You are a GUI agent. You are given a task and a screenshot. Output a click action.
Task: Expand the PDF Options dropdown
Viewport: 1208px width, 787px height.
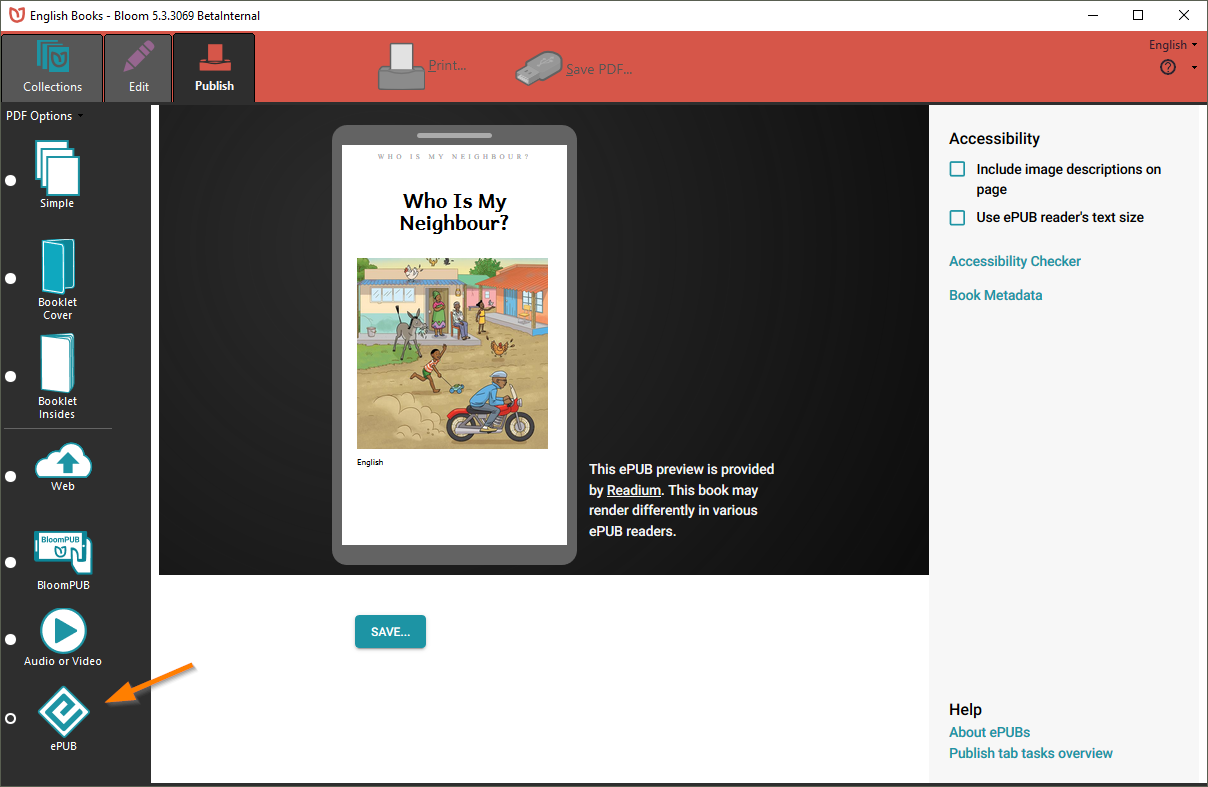click(x=44, y=116)
